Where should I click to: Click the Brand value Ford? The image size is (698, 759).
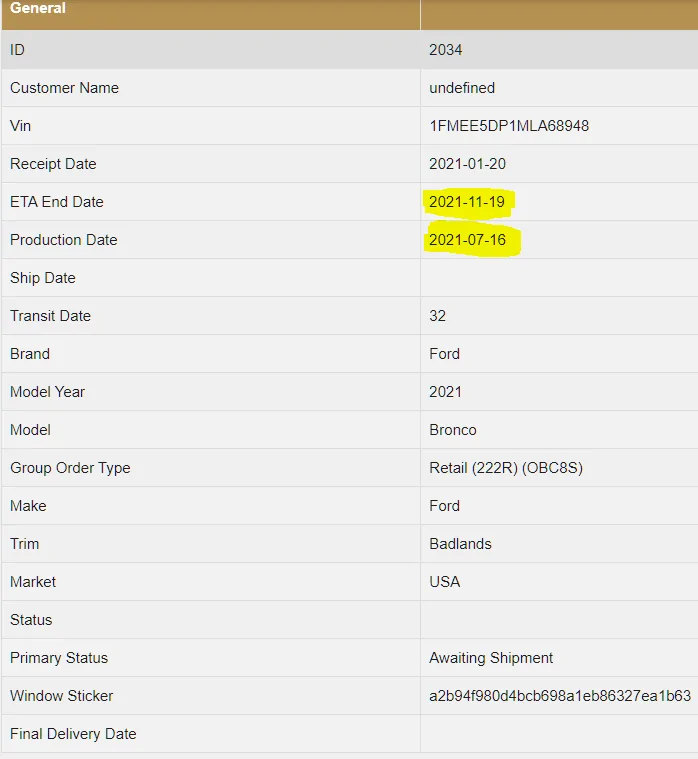click(444, 354)
